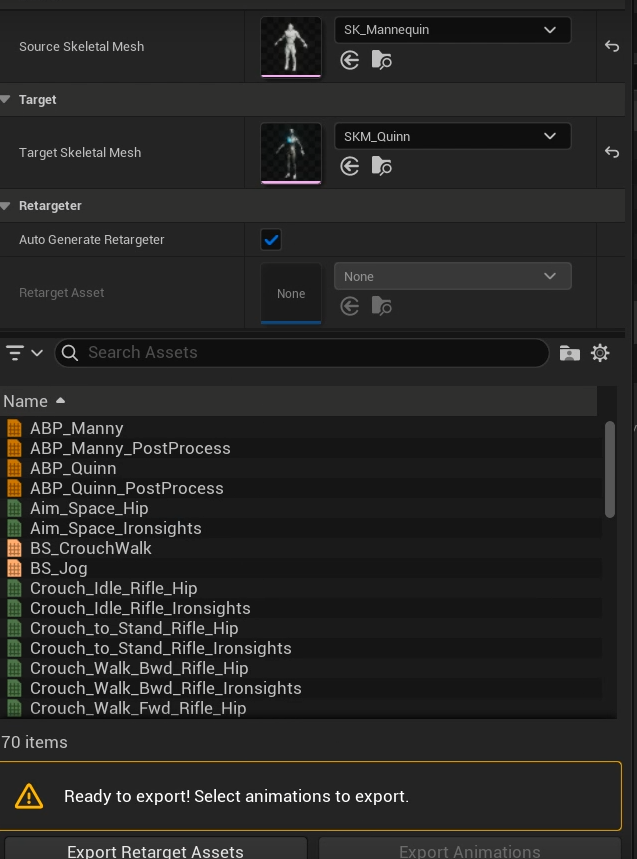Click the warning triangle icon in status box

(x=29, y=796)
